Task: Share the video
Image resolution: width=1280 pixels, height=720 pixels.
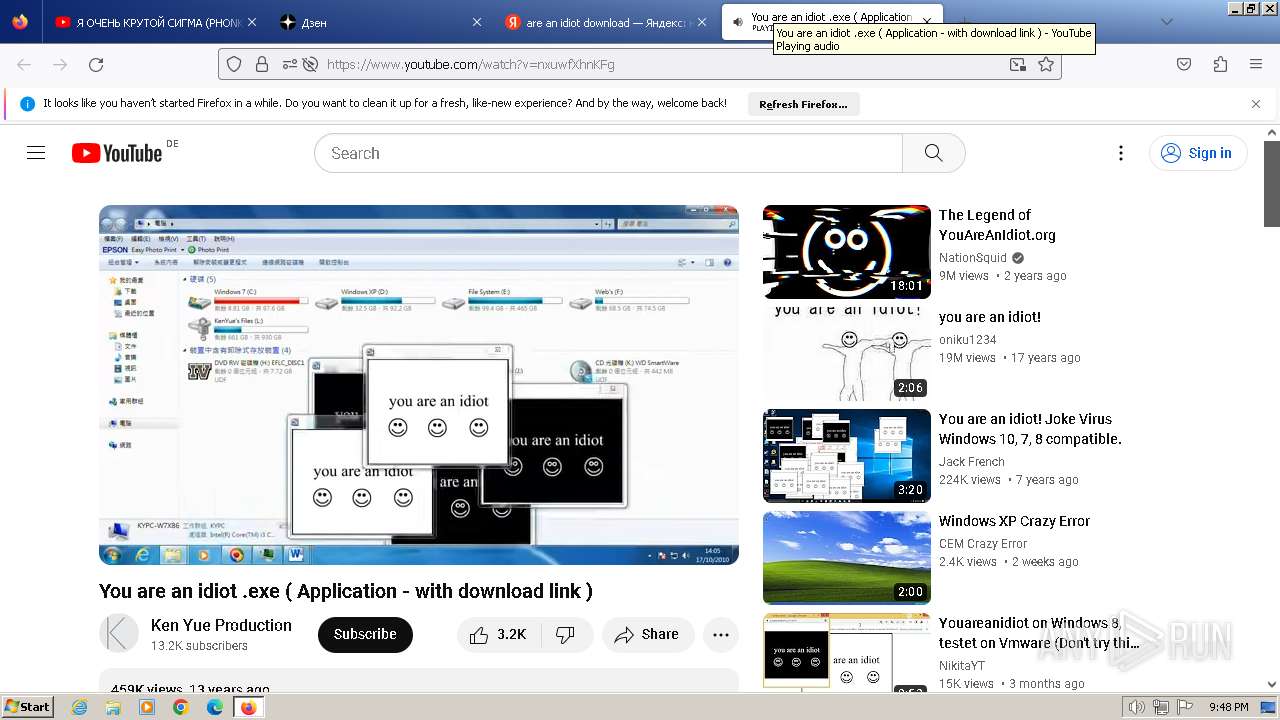Action: click(x=648, y=634)
